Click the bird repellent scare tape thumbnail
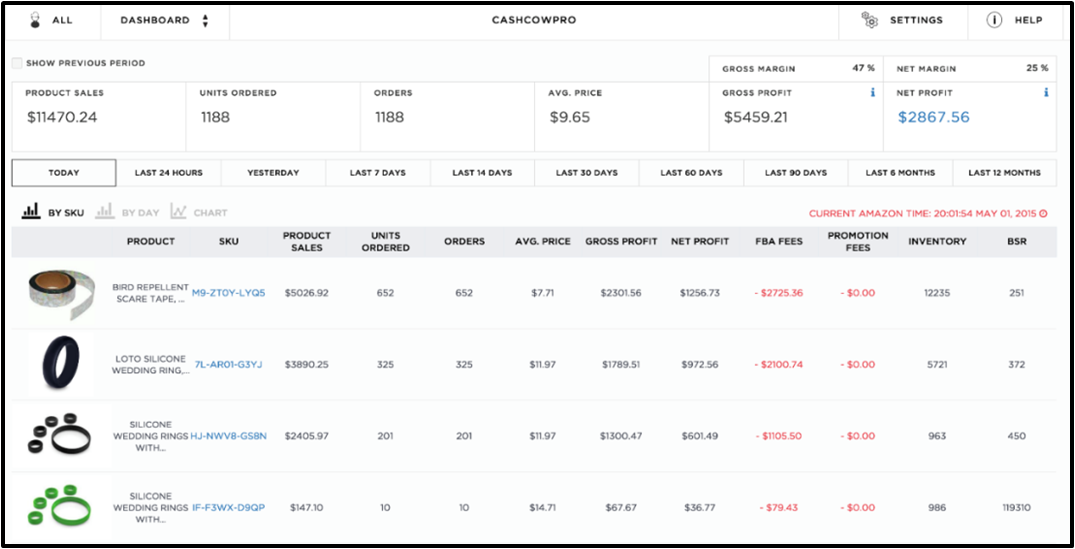 (59, 293)
